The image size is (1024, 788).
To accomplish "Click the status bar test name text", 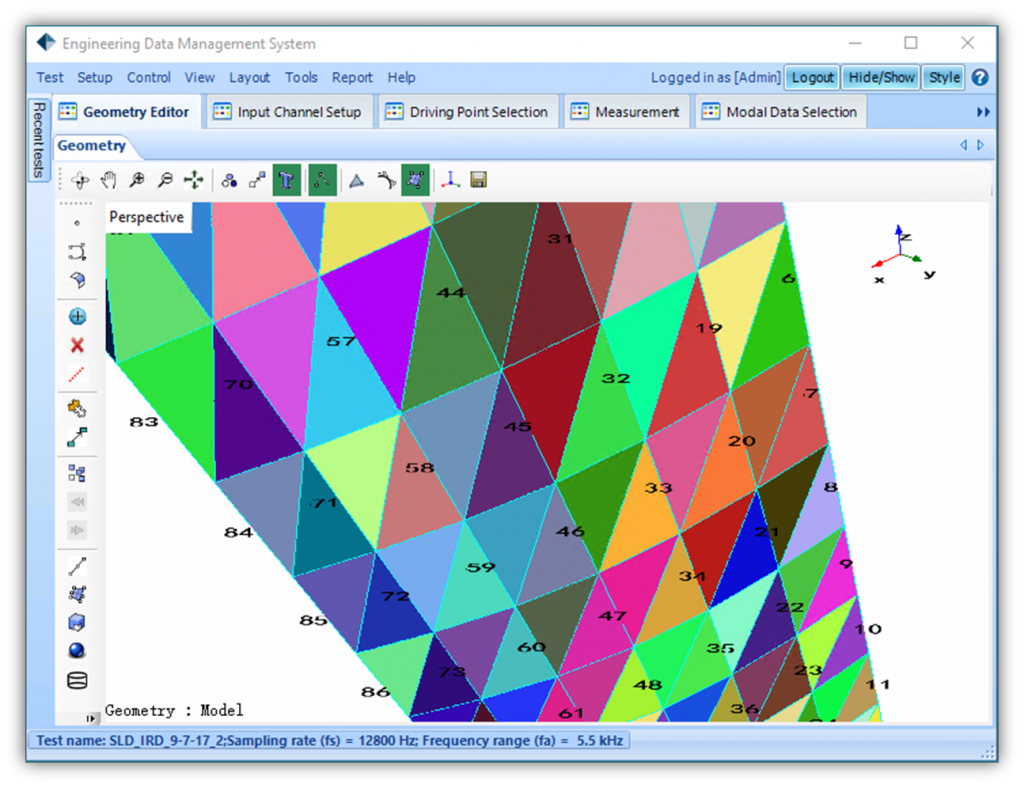I will tap(330, 741).
